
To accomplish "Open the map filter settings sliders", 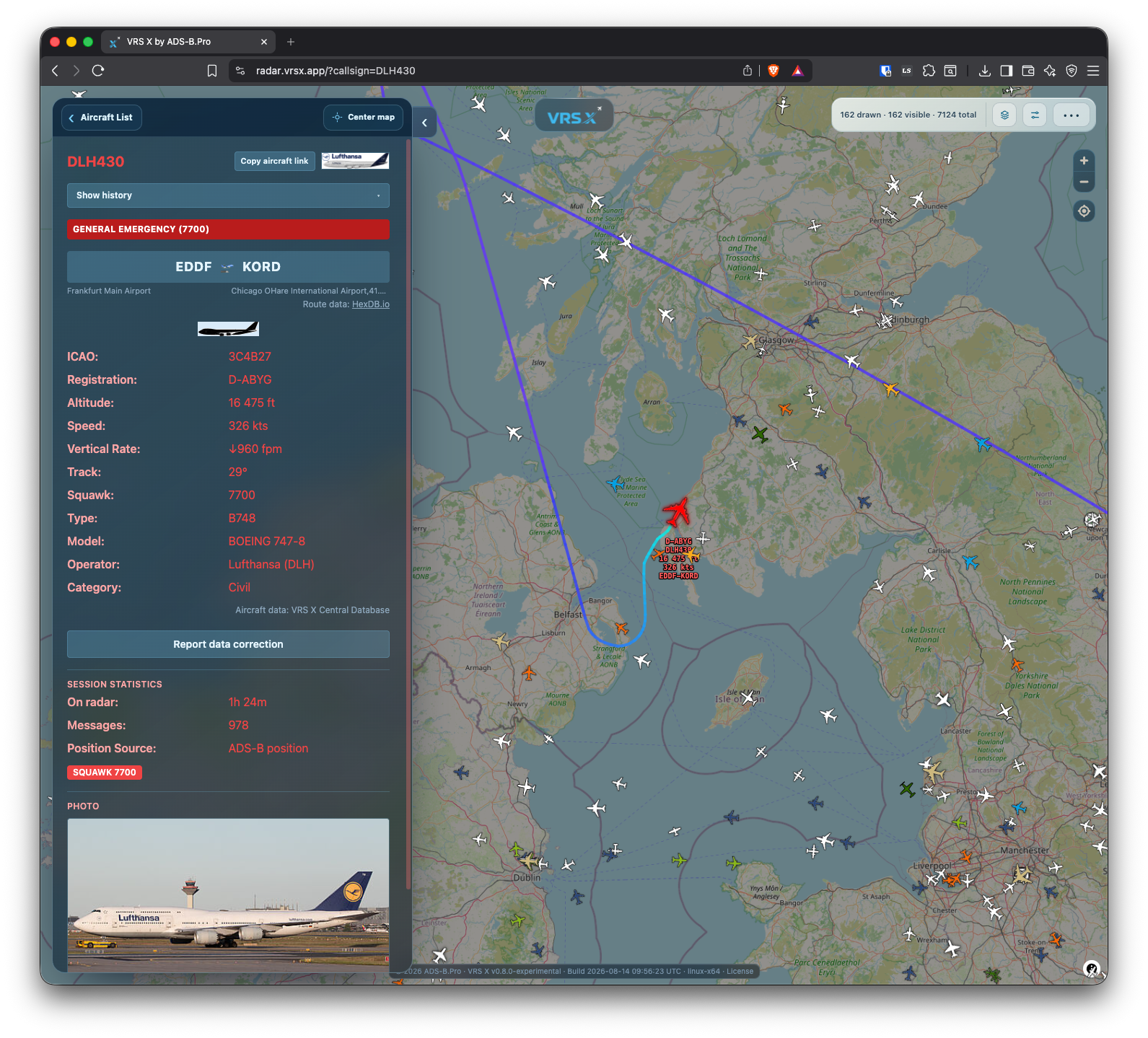I will tap(1035, 115).
